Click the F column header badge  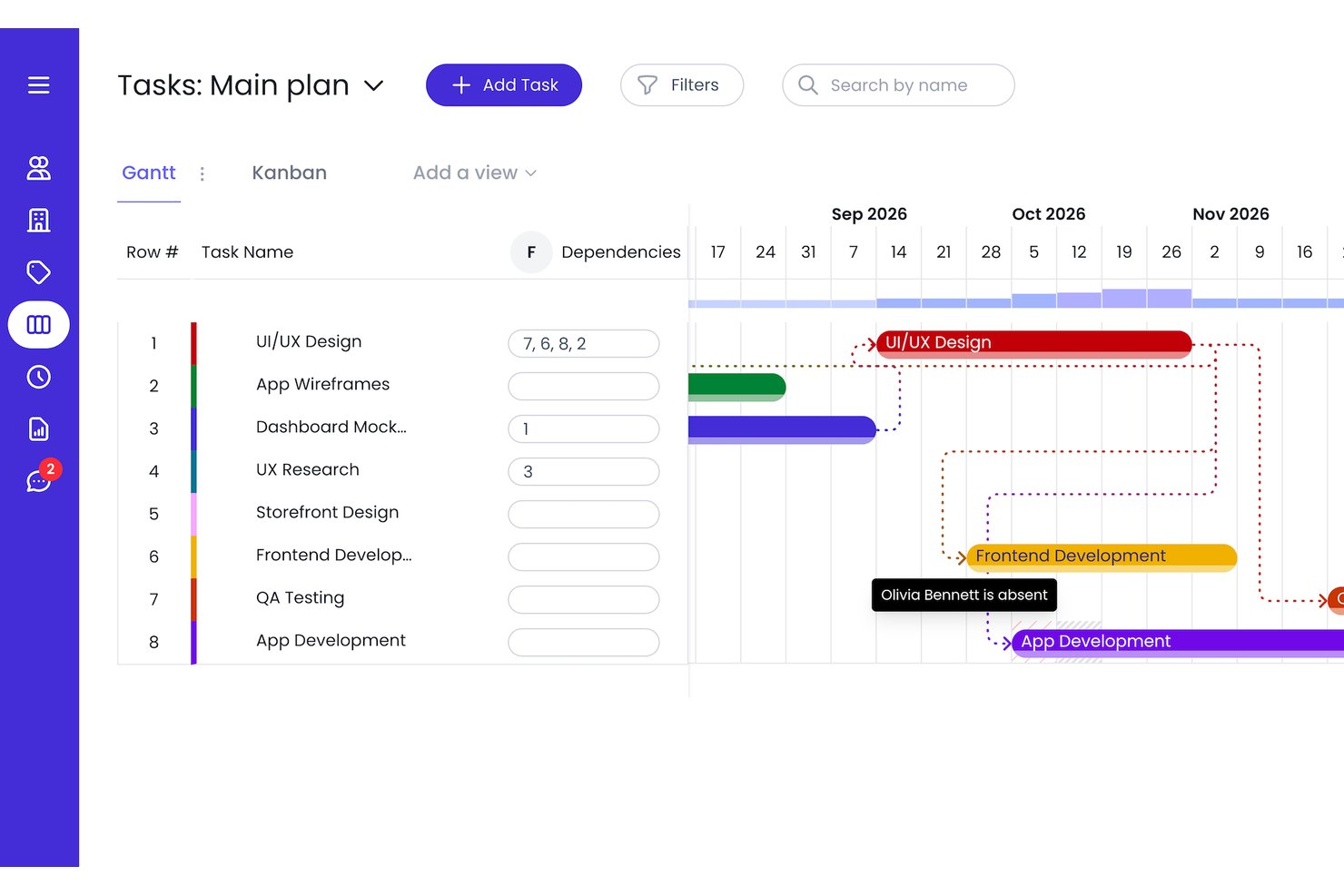tap(531, 252)
